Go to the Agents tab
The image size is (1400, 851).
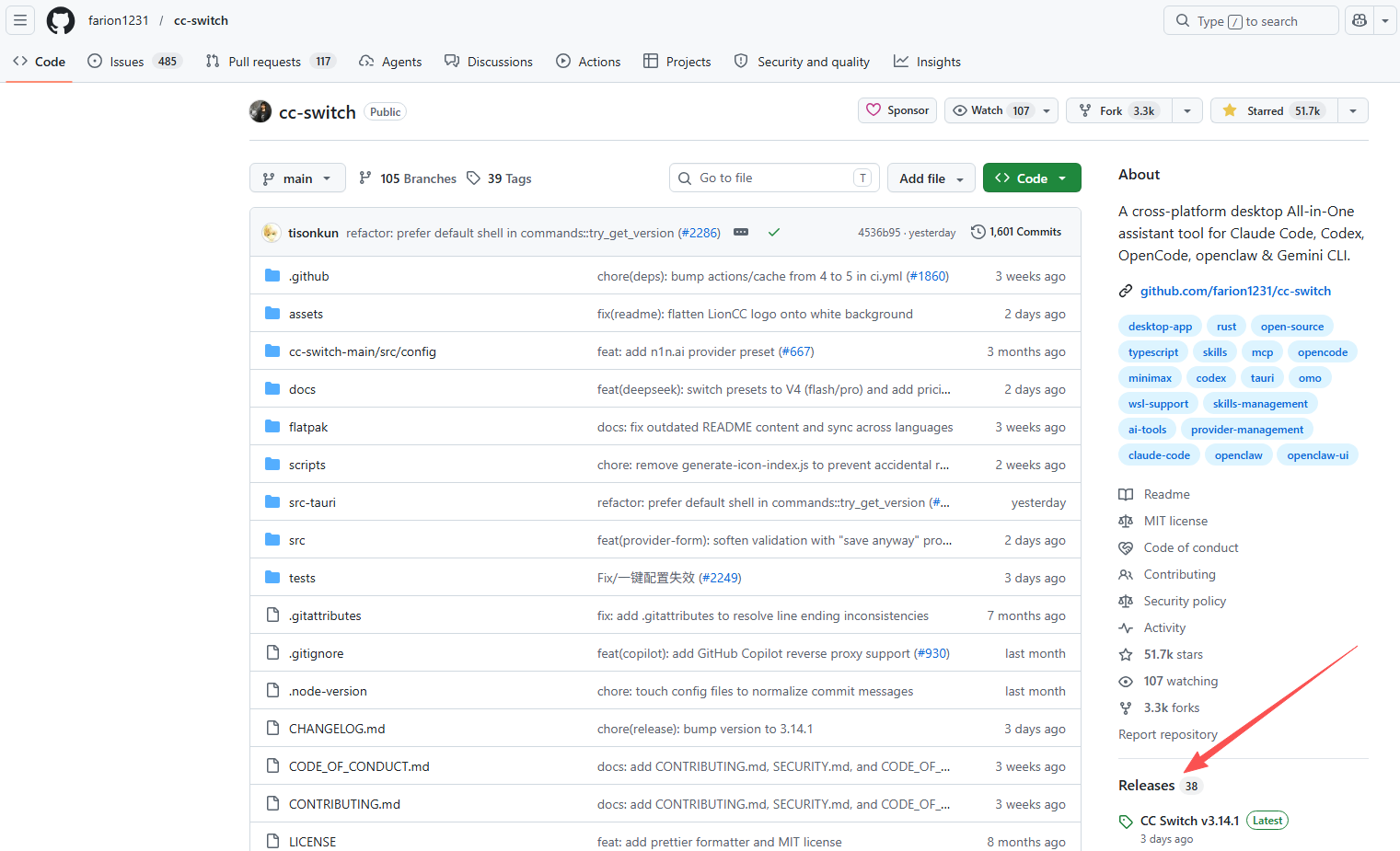(390, 62)
